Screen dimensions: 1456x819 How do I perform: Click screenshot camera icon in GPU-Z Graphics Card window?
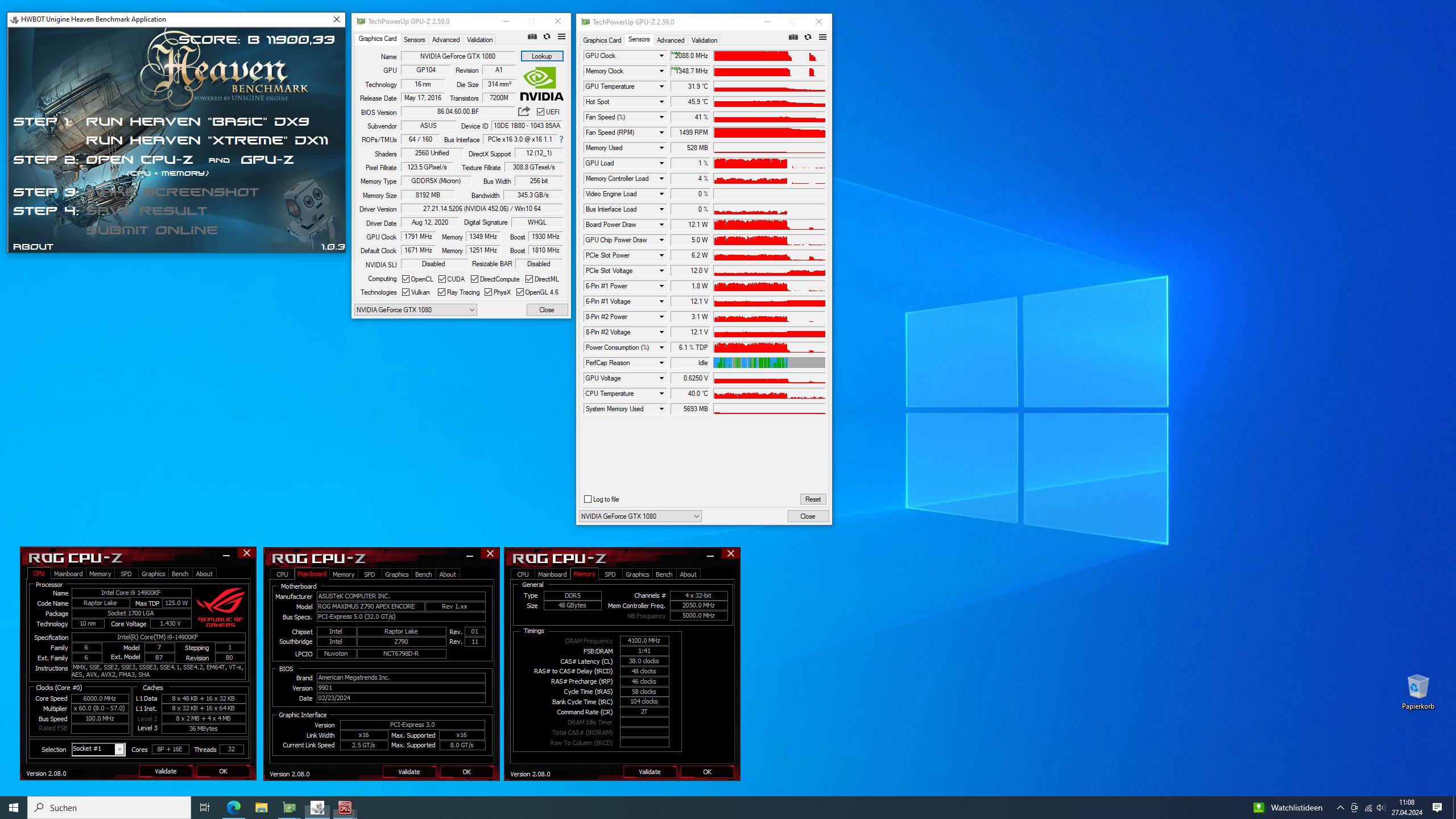[x=532, y=37]
